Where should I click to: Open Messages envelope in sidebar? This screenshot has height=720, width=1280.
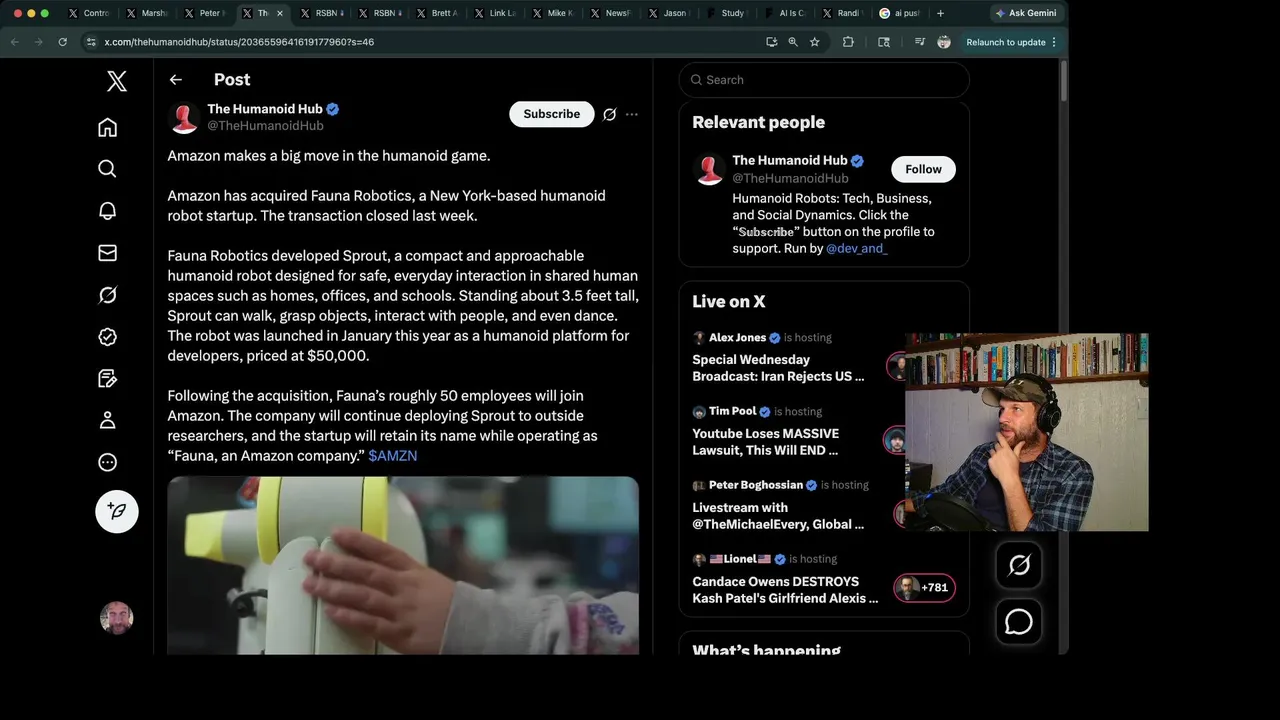tap(108, 253)
